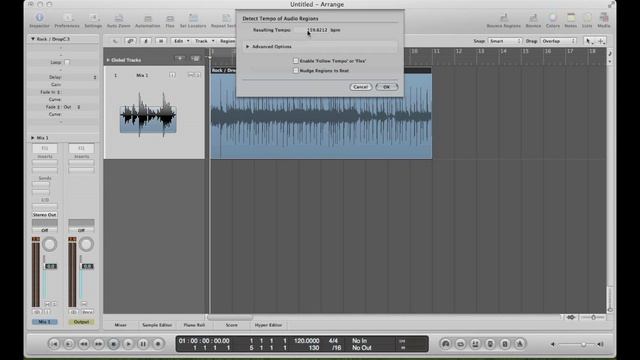The image size is (640, 360).
Task: Toggle mute on Mix 1 channel strip
Action: point(47,304)
